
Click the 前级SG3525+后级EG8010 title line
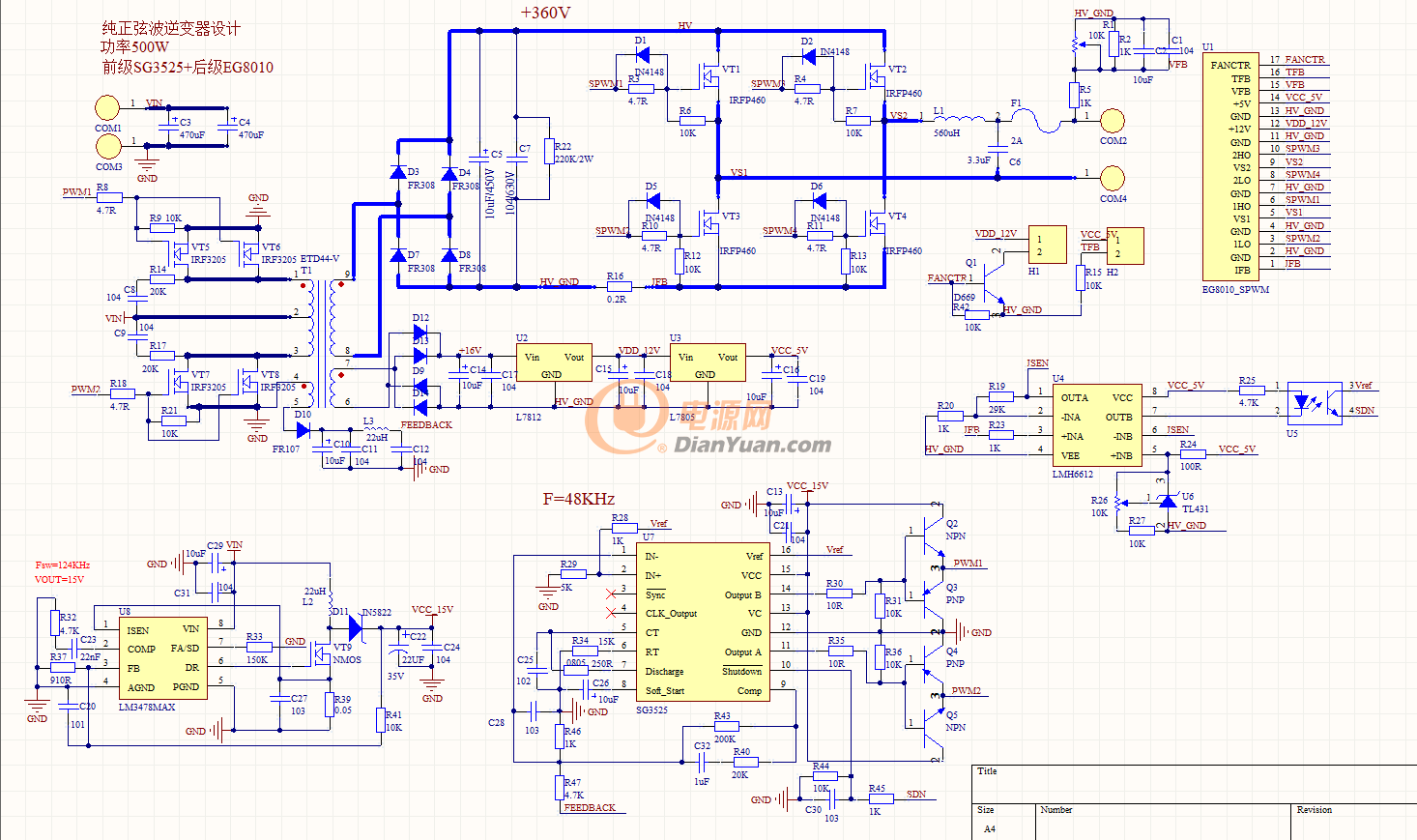pos(188,67)
